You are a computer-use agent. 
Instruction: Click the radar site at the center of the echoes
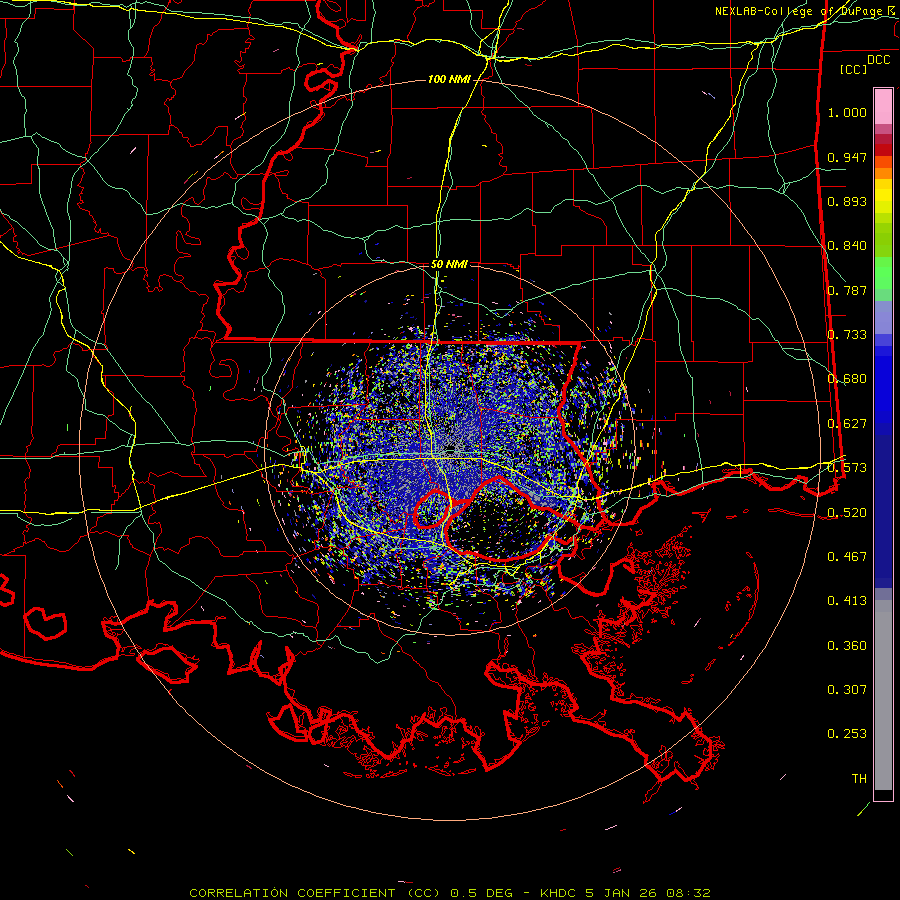tap(450, 450)
